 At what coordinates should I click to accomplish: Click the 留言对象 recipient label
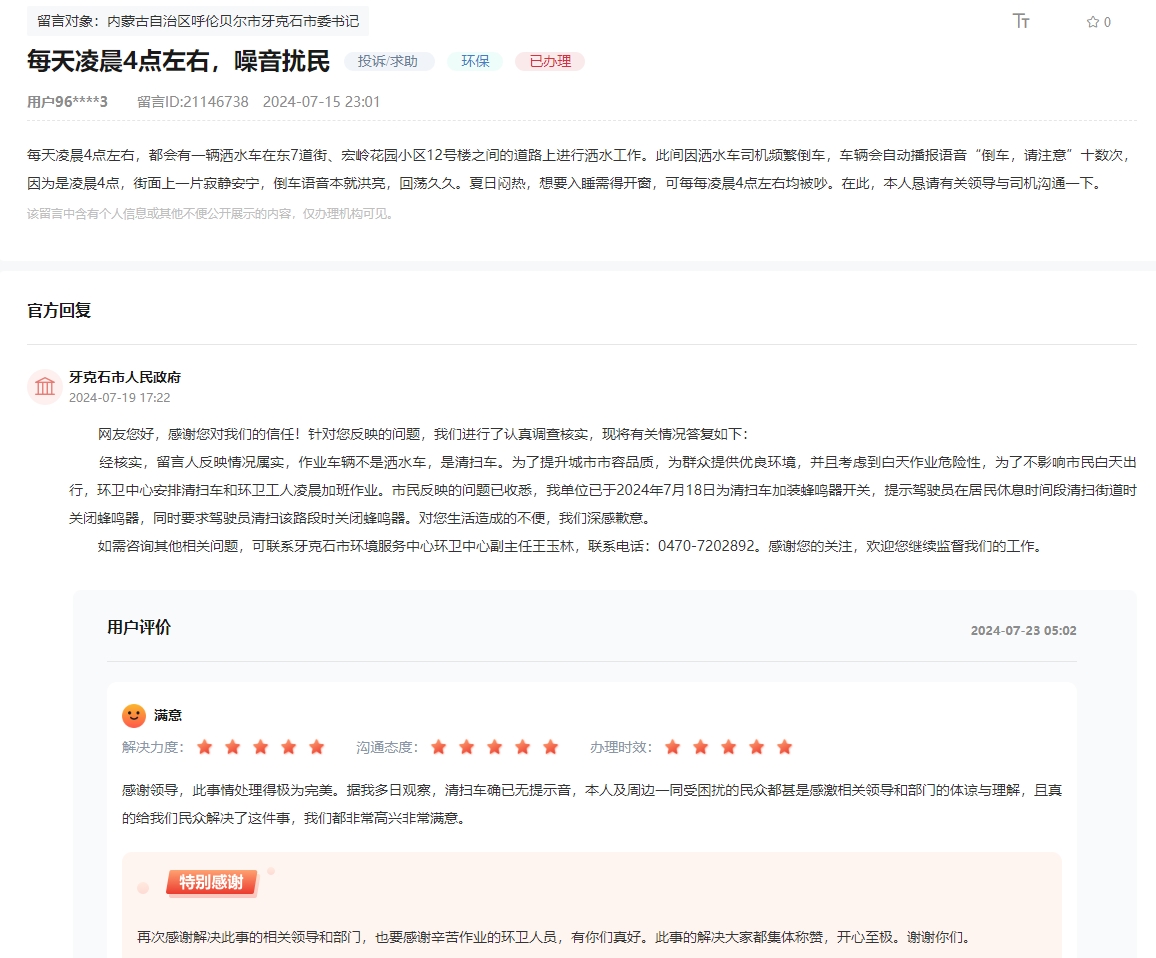pos(198,20)
